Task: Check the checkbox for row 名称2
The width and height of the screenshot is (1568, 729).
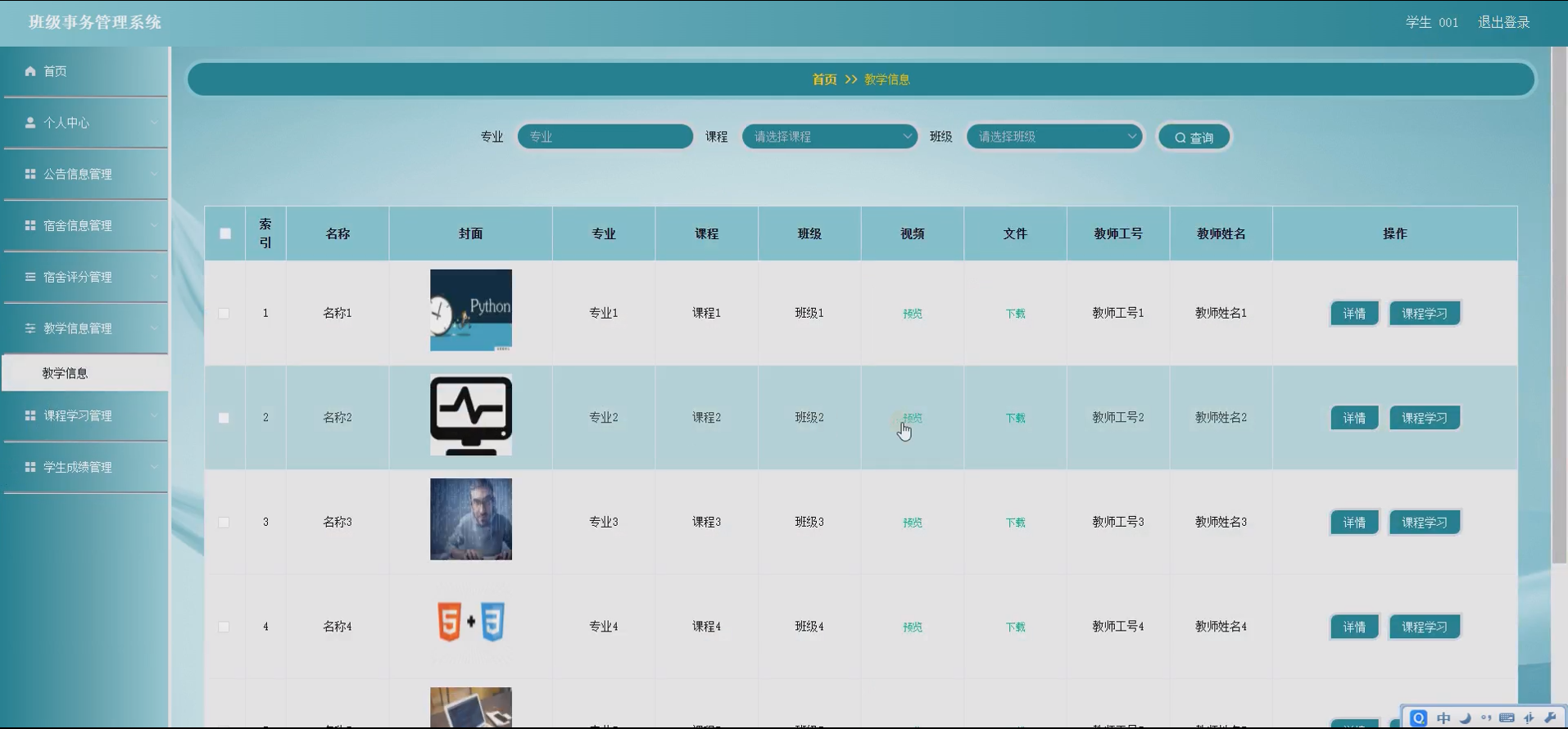Action: [224, 418]
